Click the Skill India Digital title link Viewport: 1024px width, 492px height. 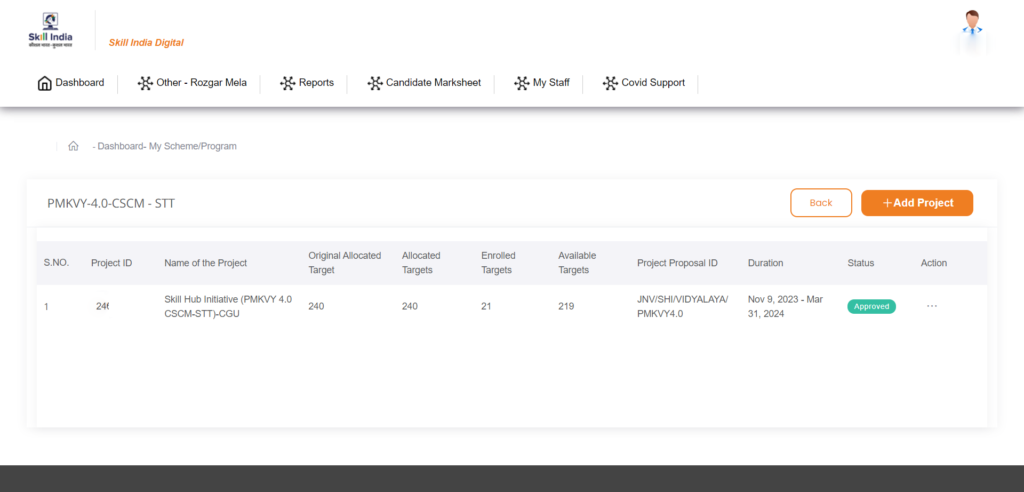click(146, 42)
